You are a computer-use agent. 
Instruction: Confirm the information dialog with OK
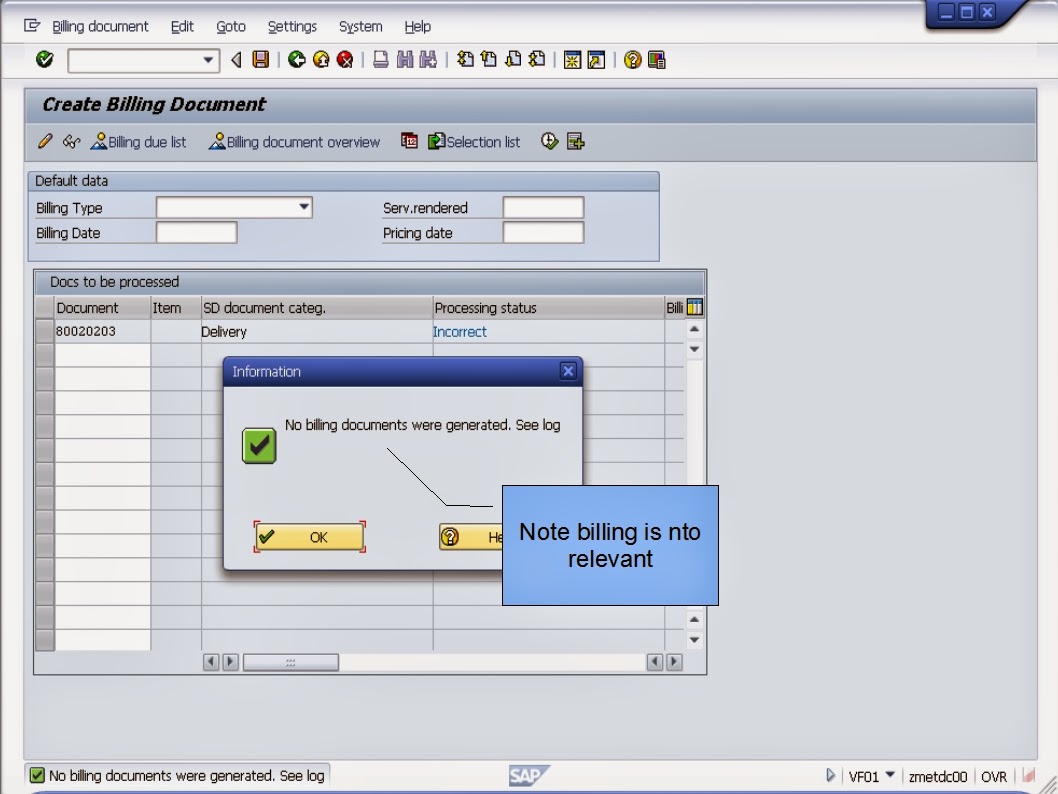311,537
